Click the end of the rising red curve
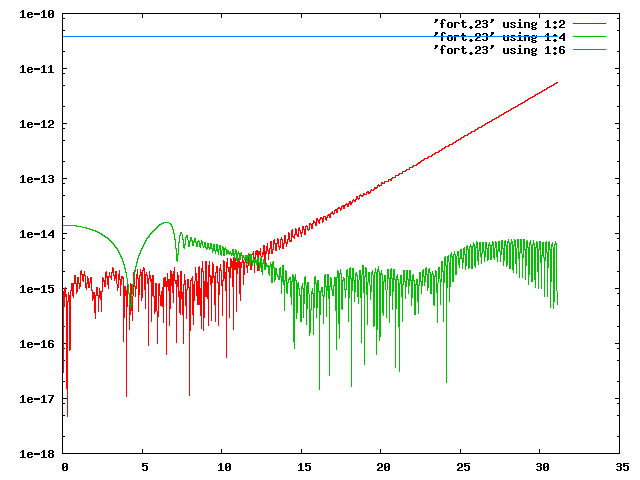 (x=557, y=82)
